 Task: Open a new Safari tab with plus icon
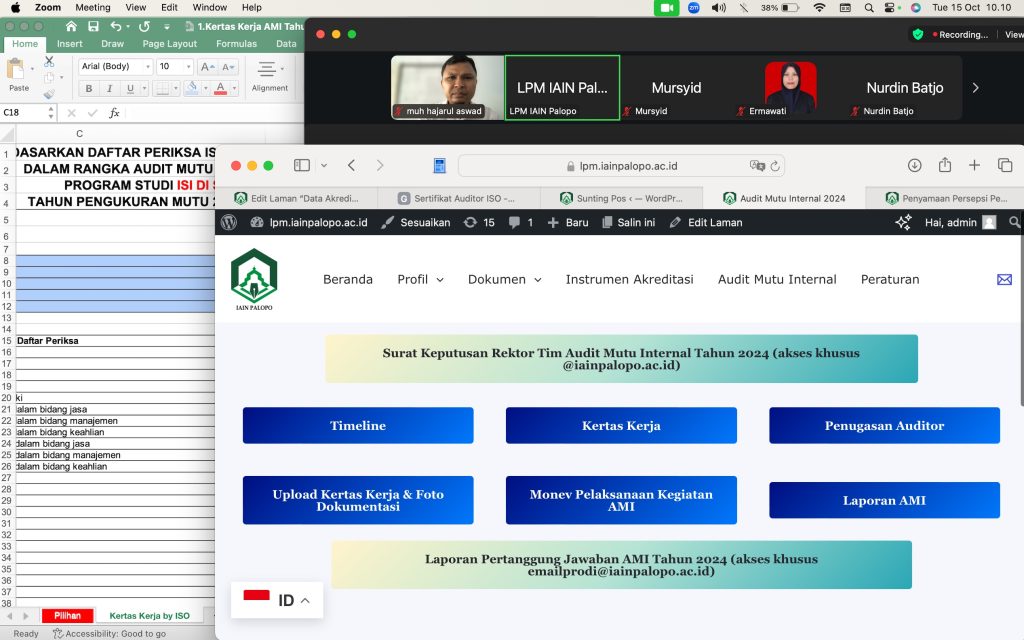(x=974, y=165)
